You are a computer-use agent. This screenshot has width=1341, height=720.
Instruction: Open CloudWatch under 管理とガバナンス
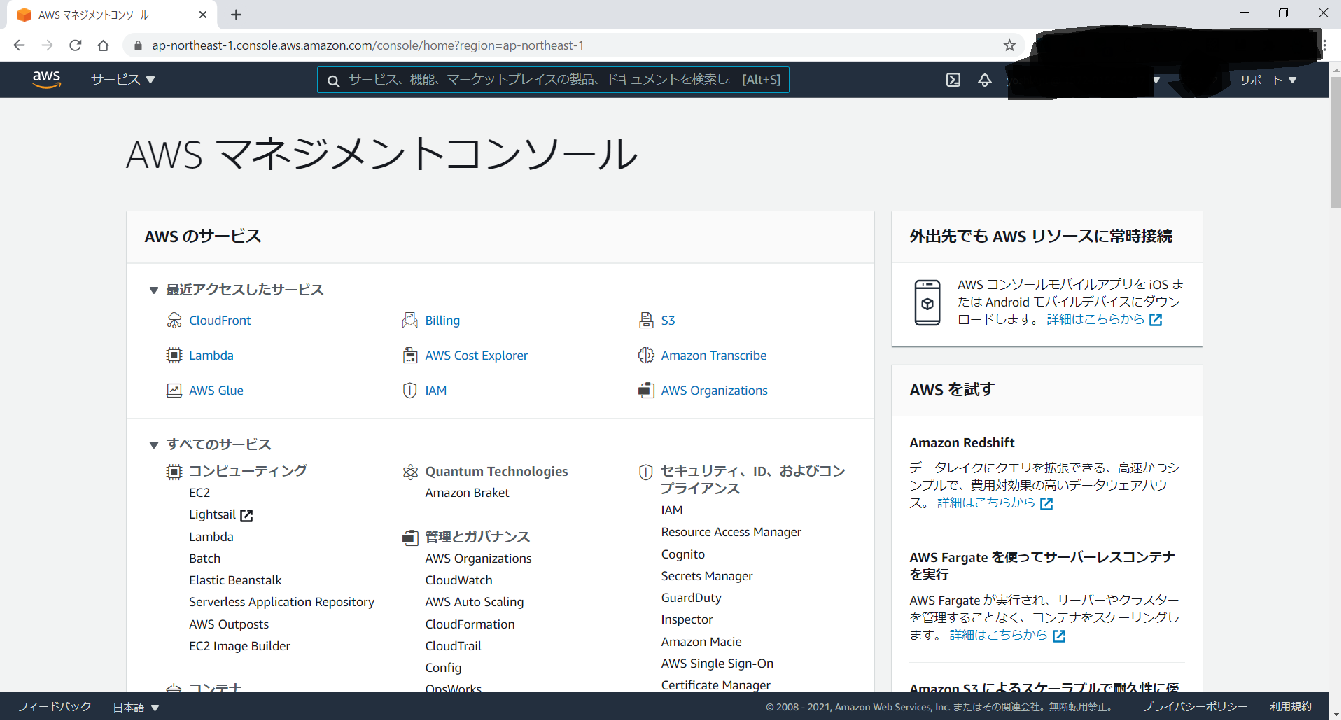[459, 580]
